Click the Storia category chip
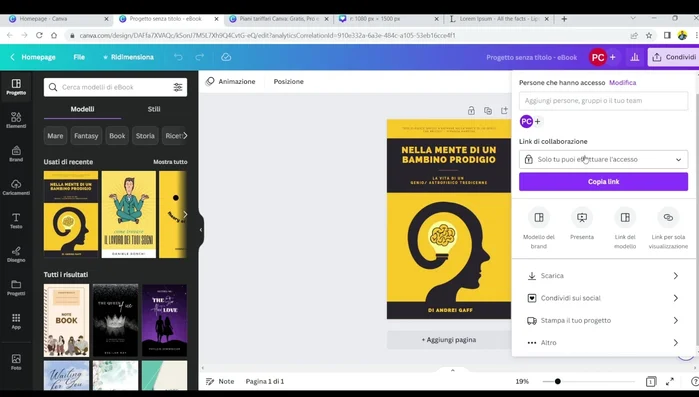The height and width of the screenshot is (397, 699). pyautogui.click(x=145, y=136)
